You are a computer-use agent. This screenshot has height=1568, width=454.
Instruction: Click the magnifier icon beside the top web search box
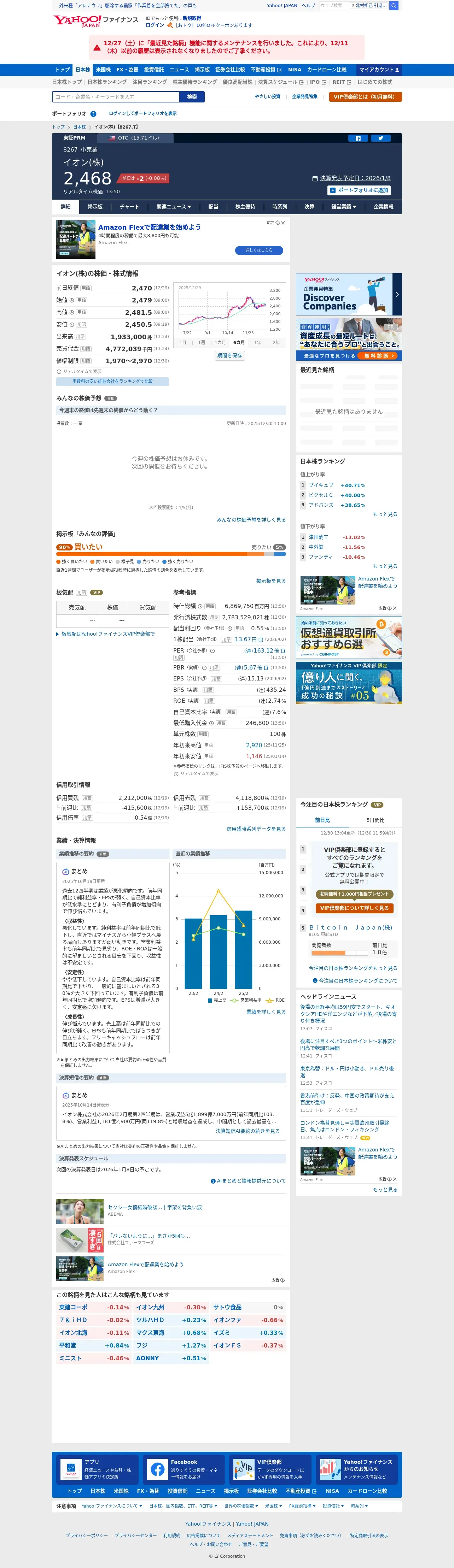[x=394, y=6]
